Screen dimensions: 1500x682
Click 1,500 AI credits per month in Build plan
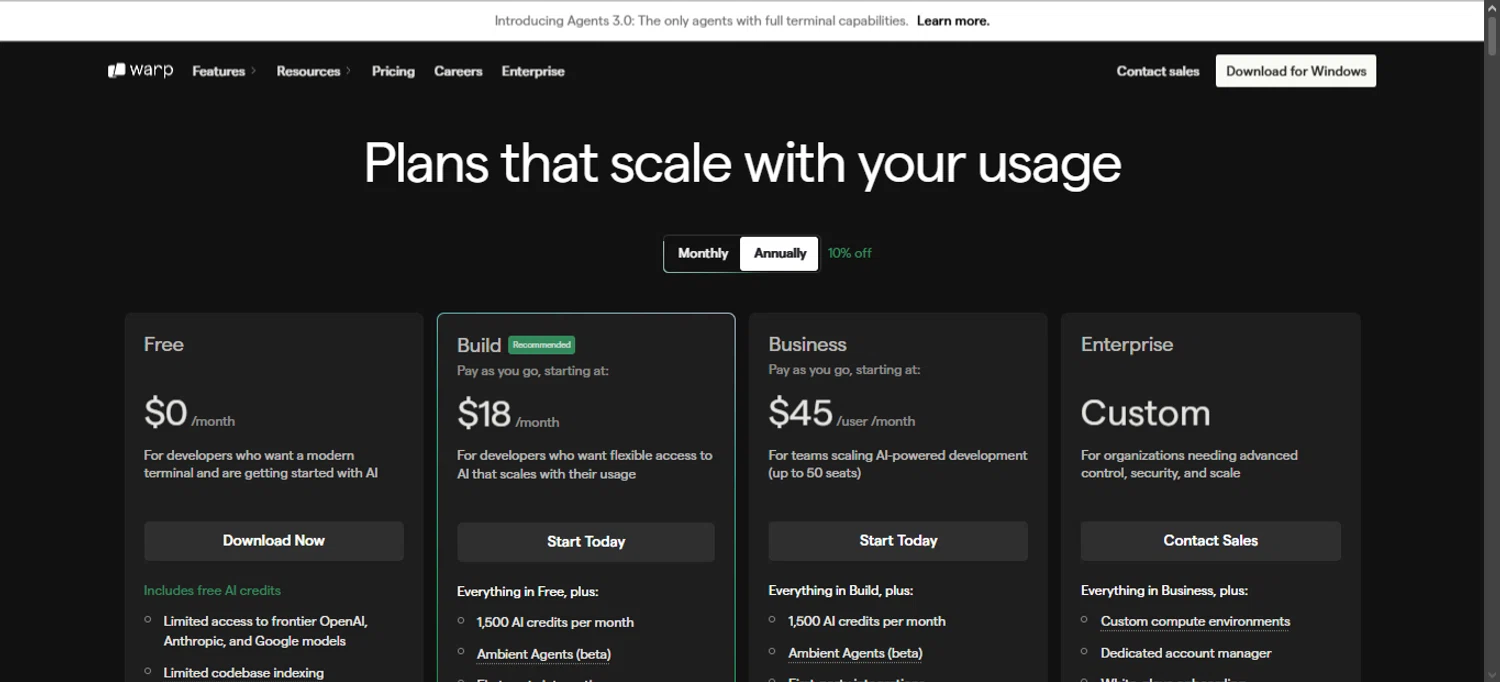point(555,622)
